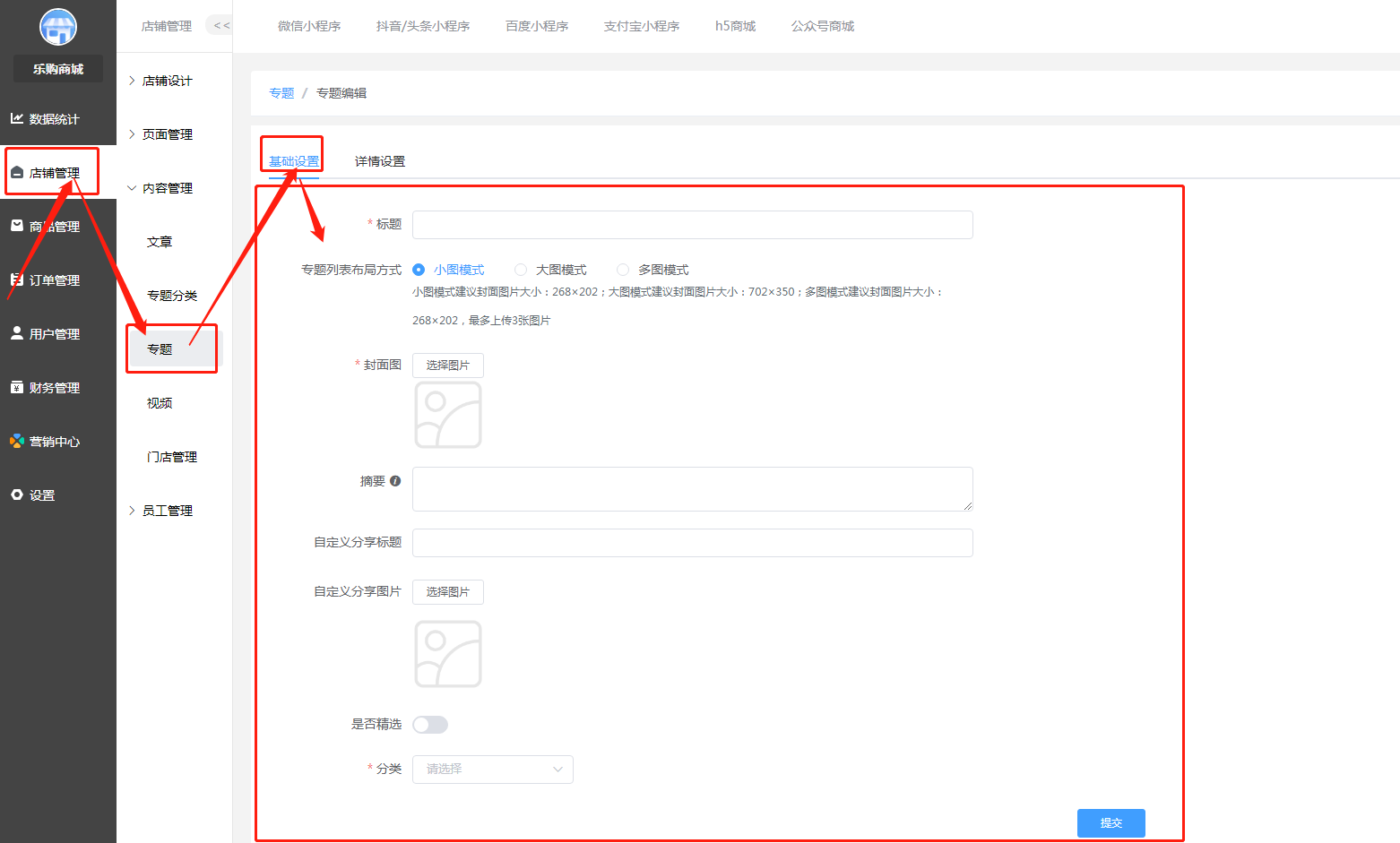Open 视频 in the submenu
The height and width of the screenshot is (843, 1400).
[160, 403]
